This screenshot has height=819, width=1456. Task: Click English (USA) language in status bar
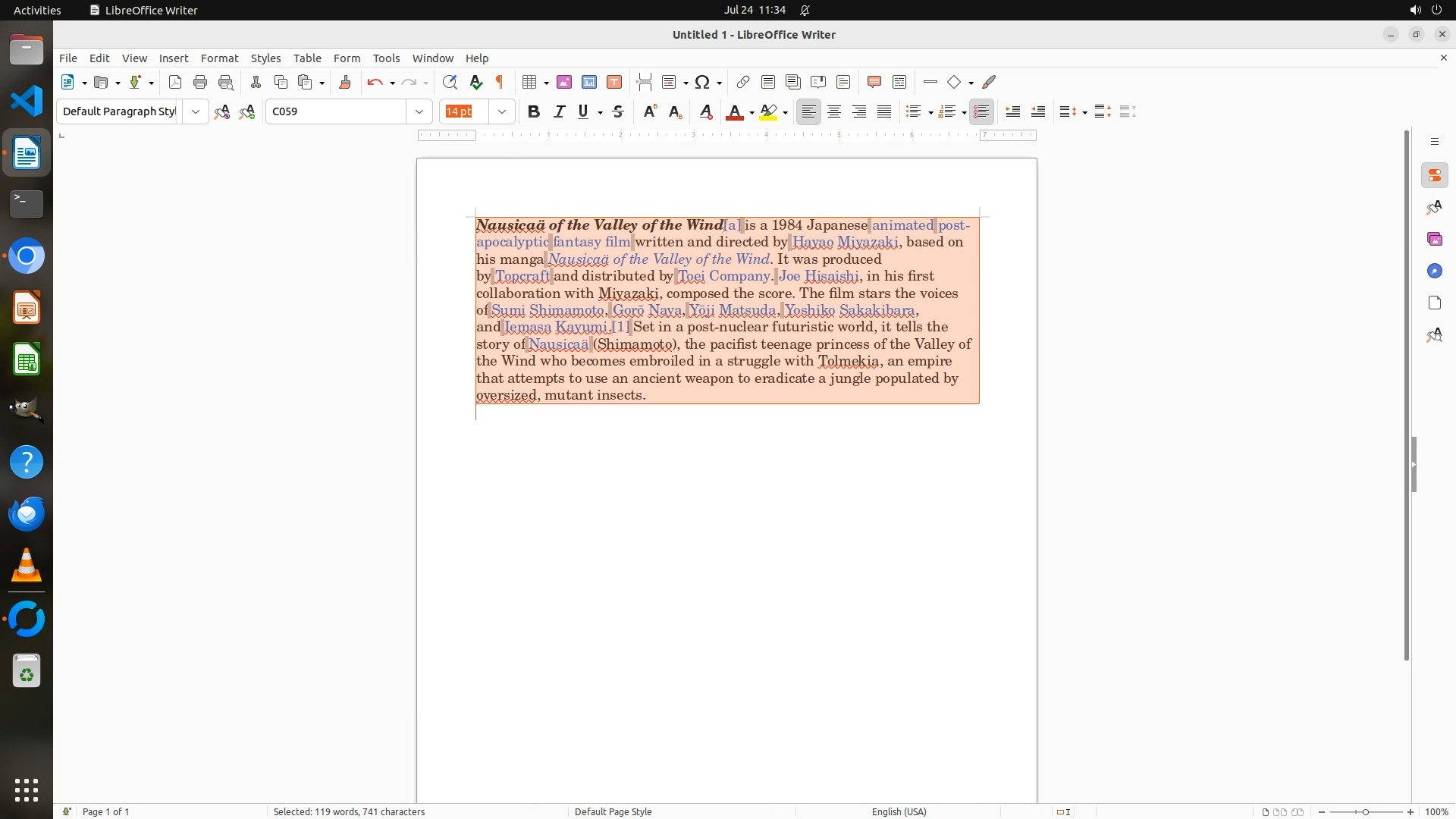tap(899, 811)
